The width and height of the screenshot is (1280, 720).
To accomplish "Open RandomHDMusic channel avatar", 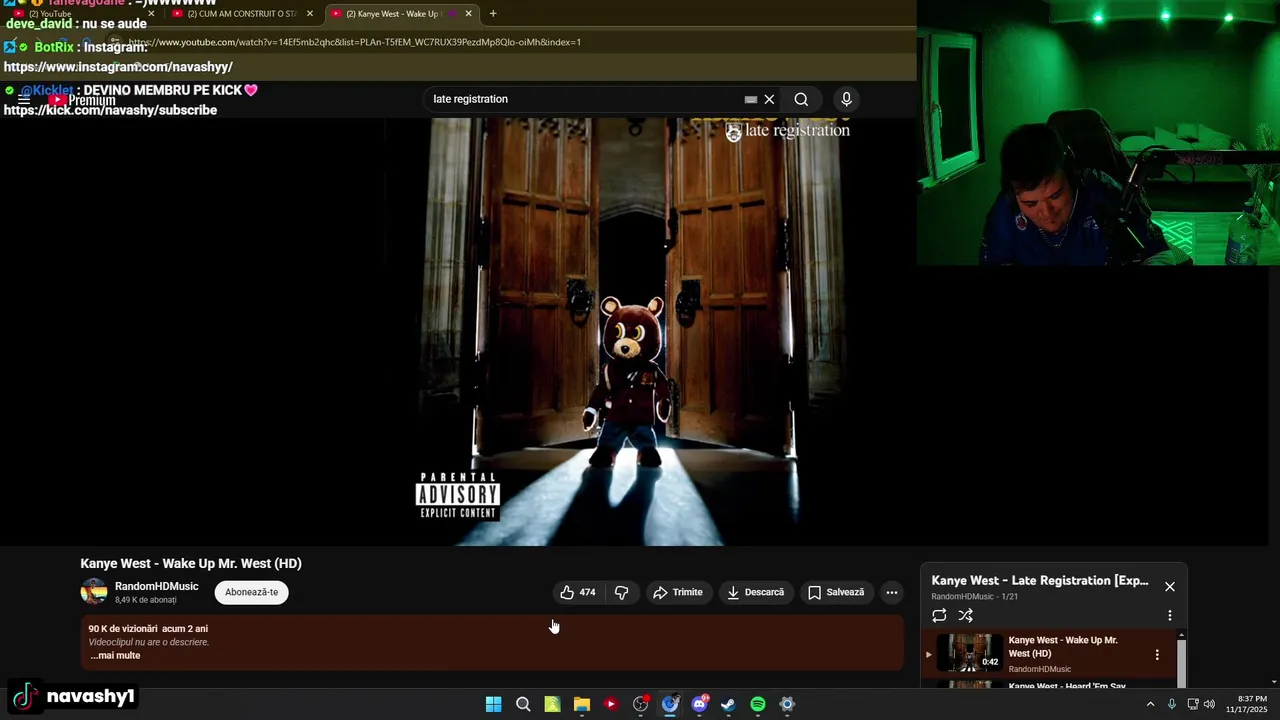I will point(94,592).
